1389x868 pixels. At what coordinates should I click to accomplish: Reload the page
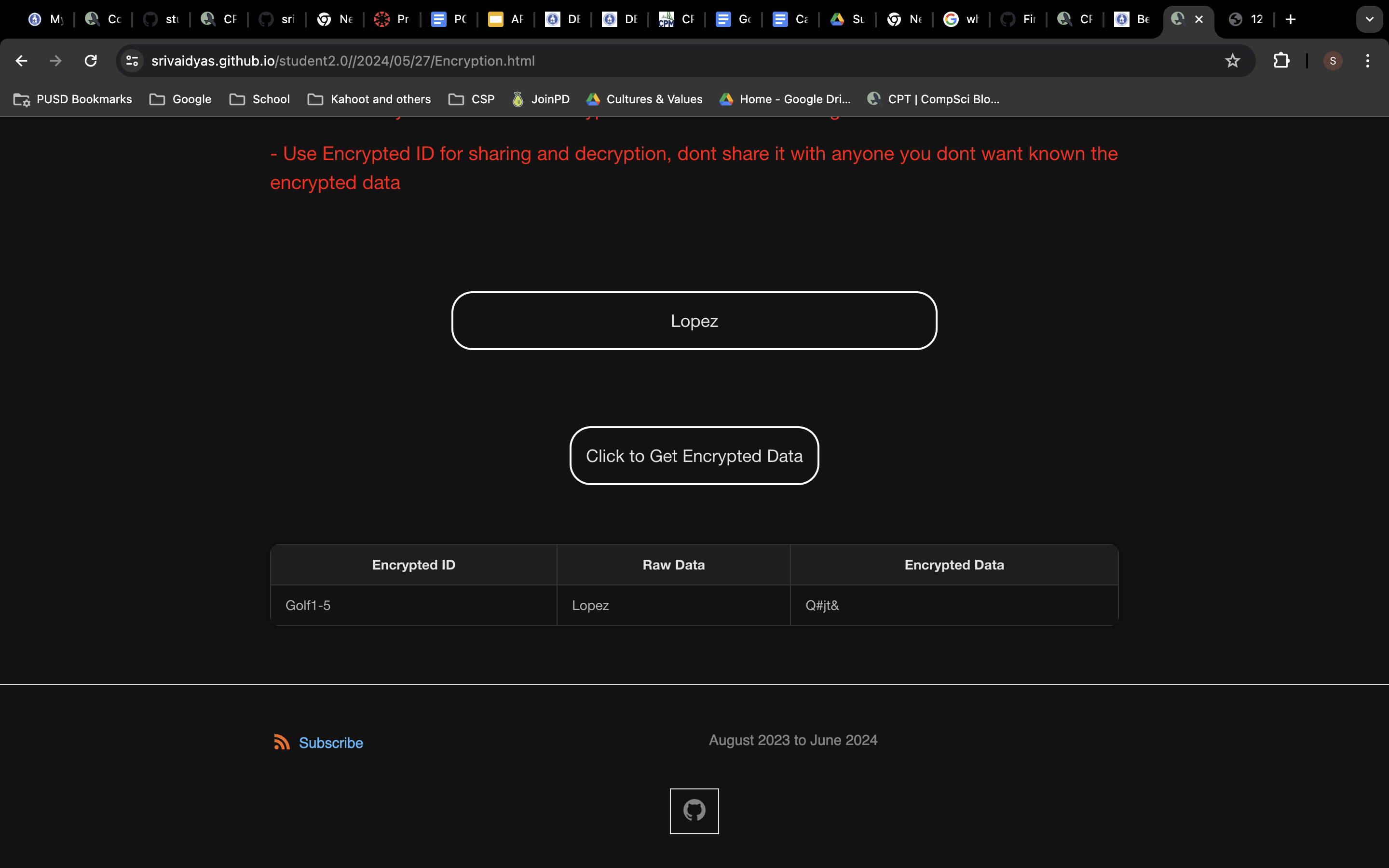91,61
